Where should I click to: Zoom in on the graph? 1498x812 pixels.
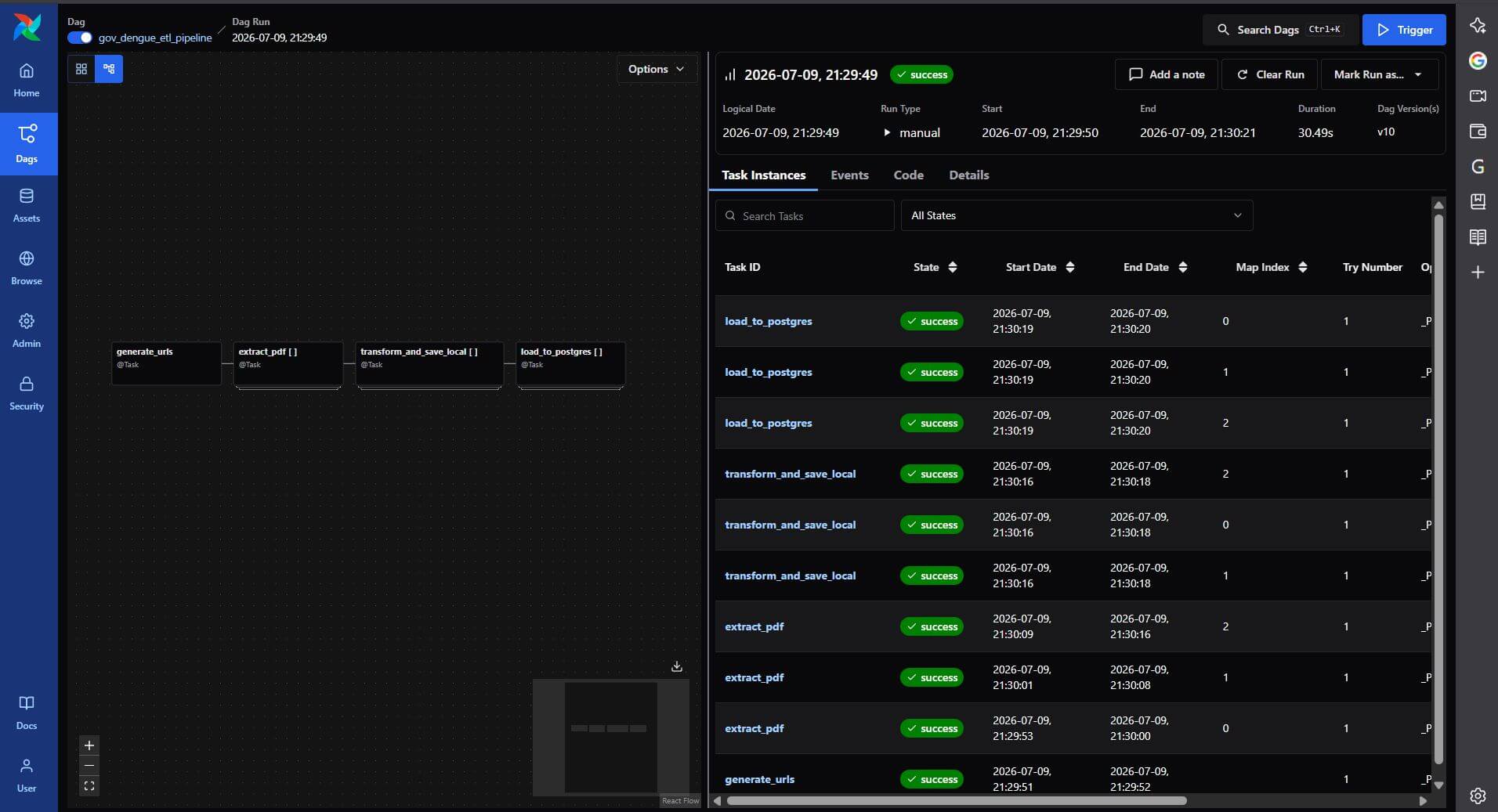(x=89, y=745)
